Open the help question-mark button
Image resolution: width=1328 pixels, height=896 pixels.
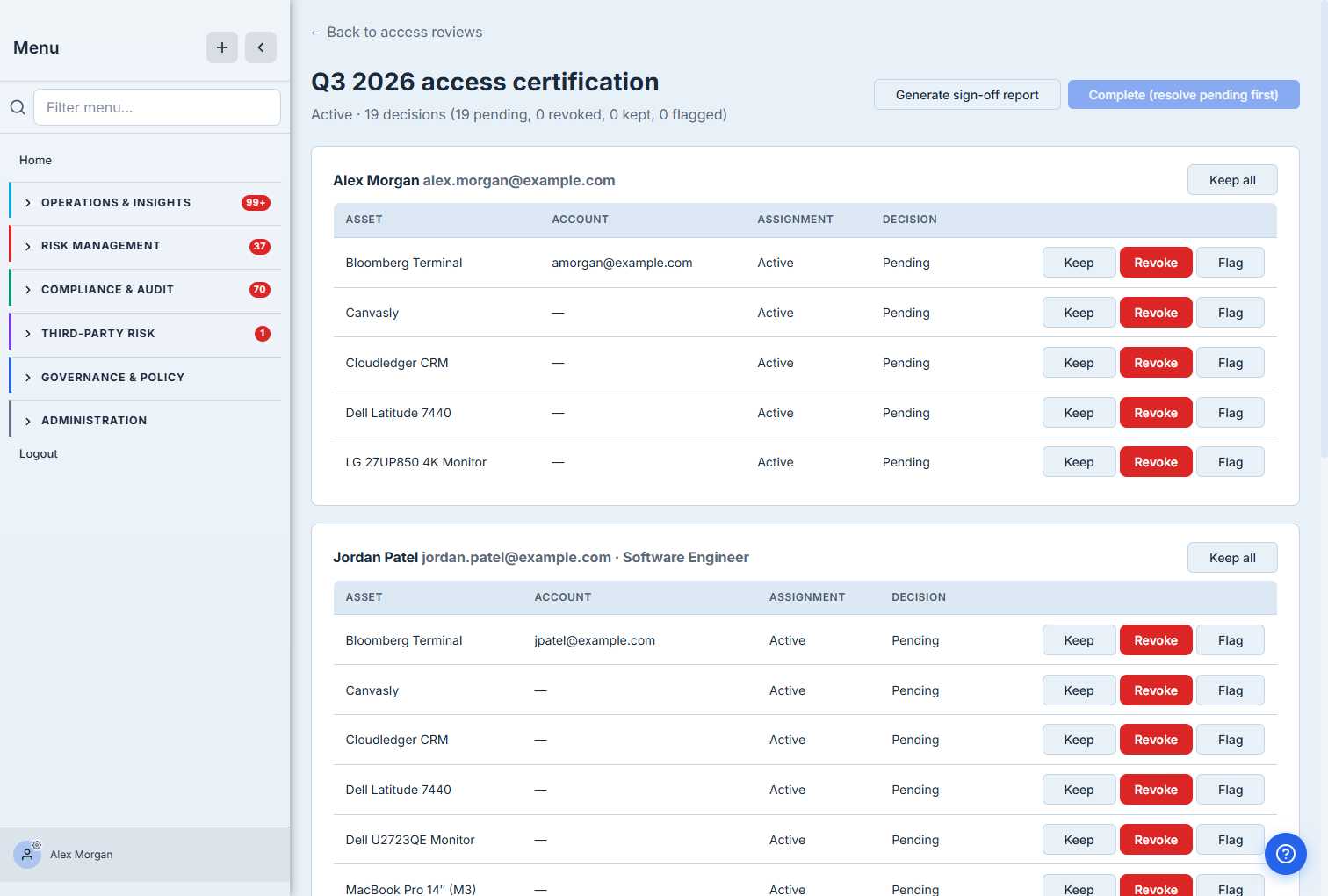pos(1286,854)
